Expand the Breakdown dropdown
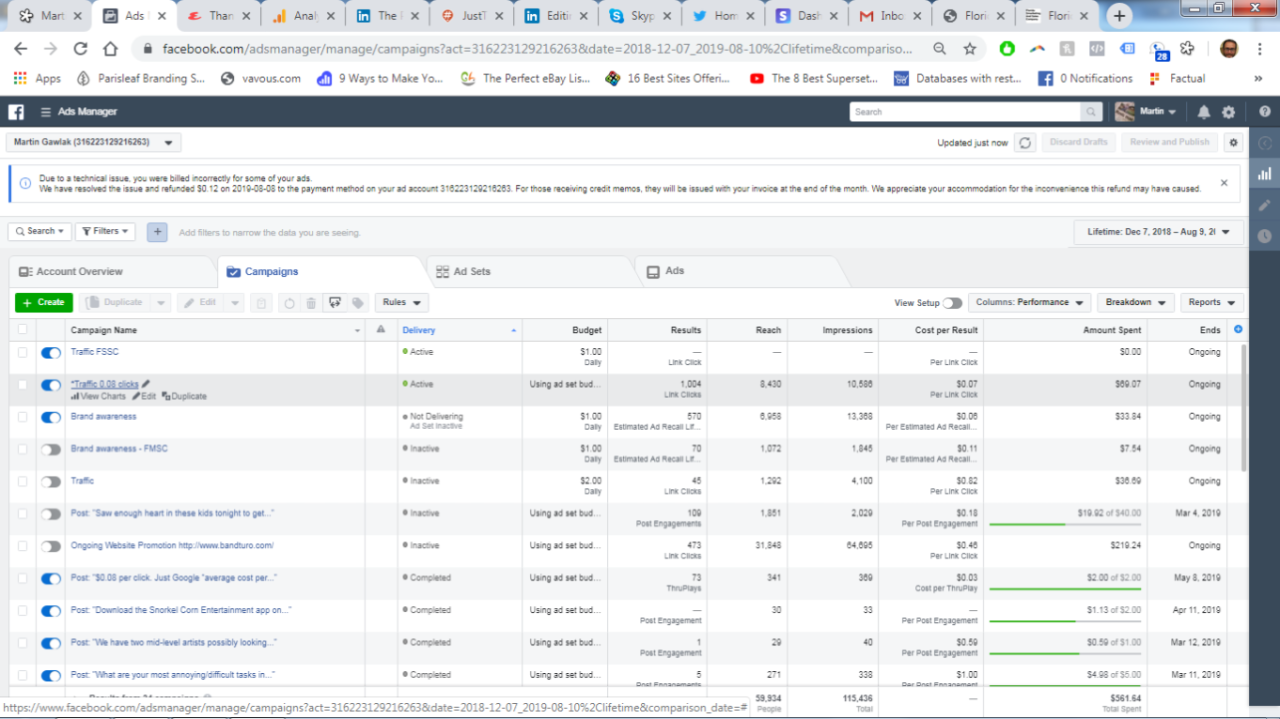Viewport: 1280px width, 719px height. tap(1136, 302)
